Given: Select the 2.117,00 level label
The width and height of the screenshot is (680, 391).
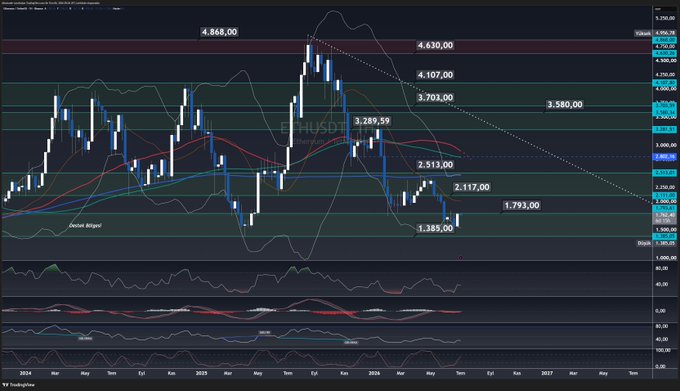Looking at the screenshot, I should click(x=471, y=187).
